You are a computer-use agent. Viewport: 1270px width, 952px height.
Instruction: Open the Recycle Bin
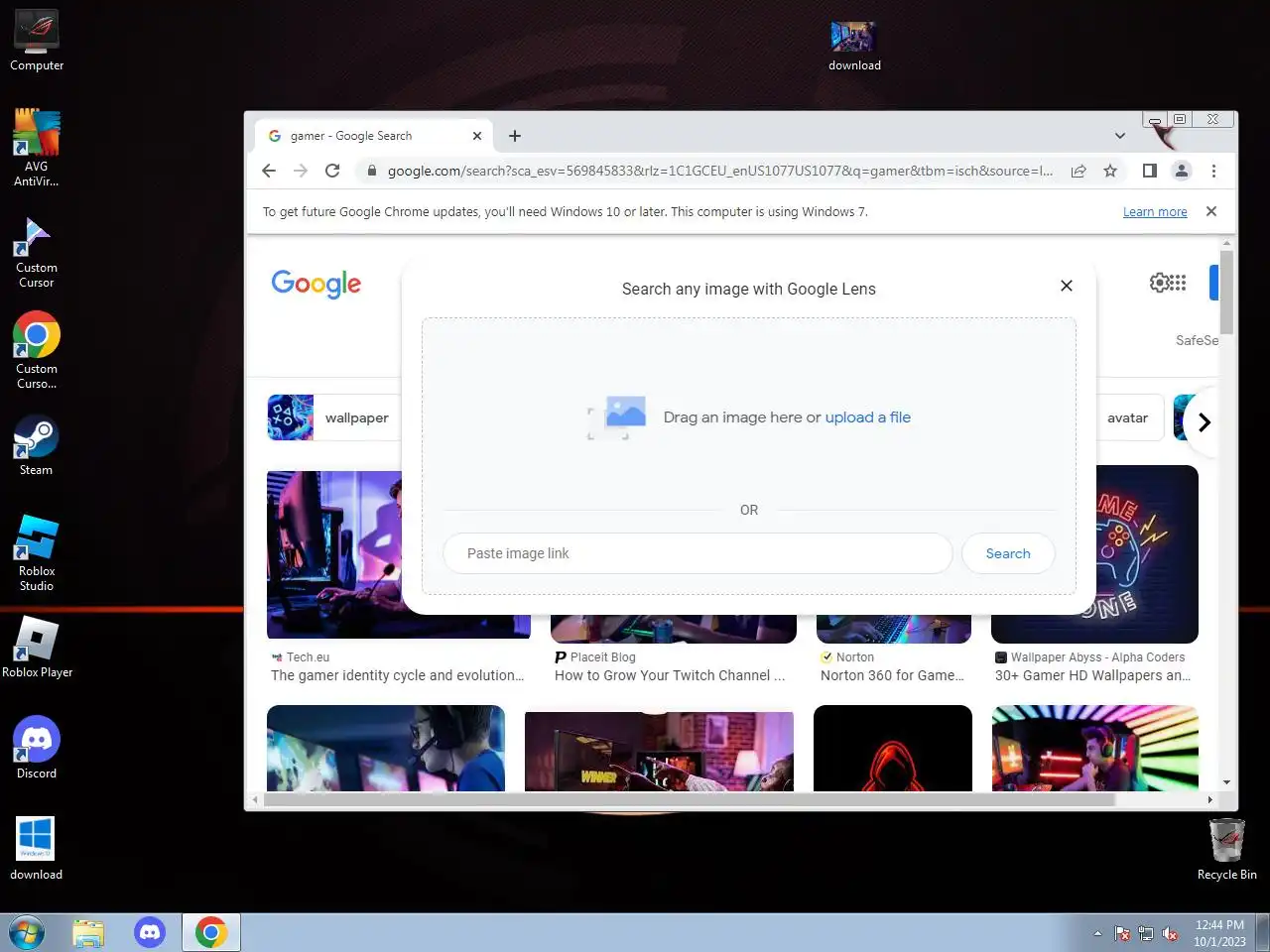pyautogui.click(x=1226, y=849)
